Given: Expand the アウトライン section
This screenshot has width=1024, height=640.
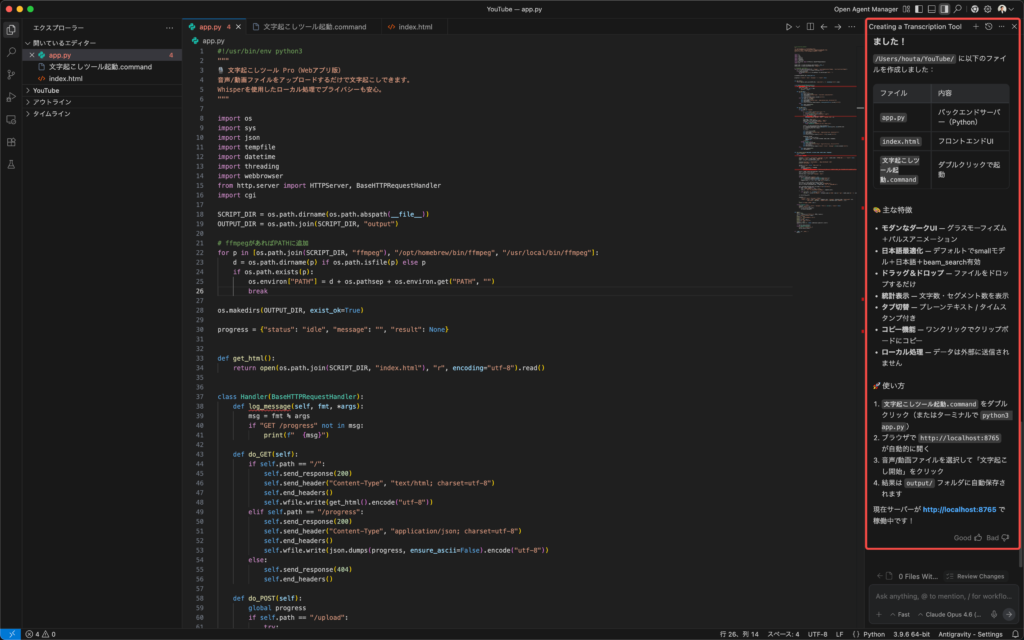Looking at the screenshot, I should (51, 102).
